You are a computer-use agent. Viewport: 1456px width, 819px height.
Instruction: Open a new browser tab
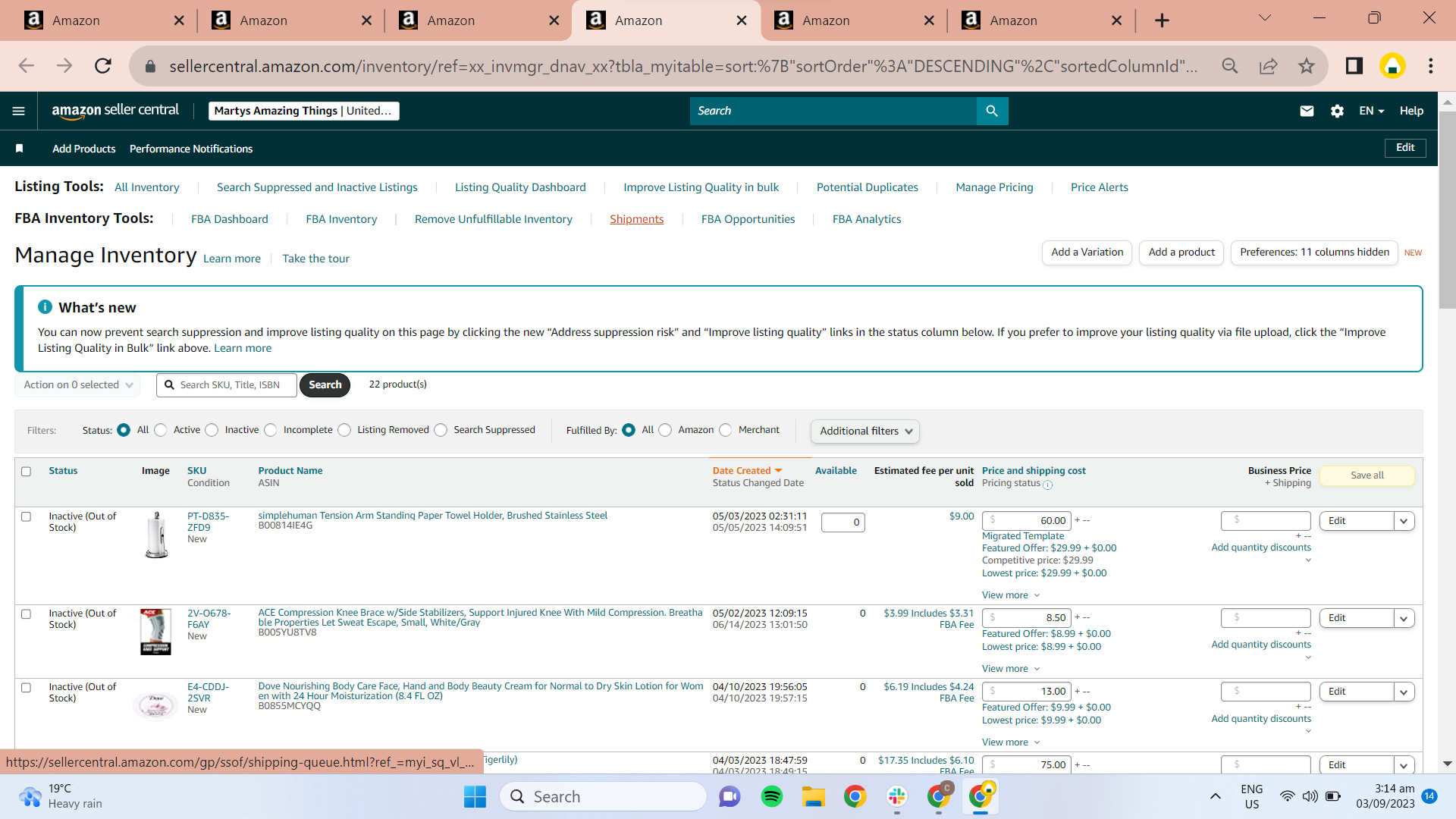pyautogui.click(x=1162, y=20)
